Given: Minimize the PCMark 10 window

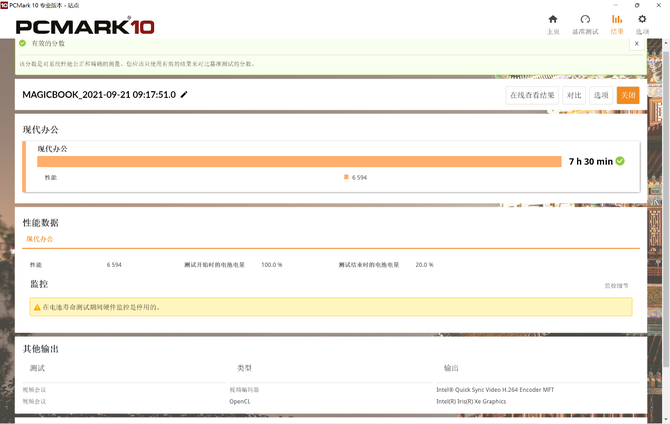Looking at the screenshot, I should [611, 5].
